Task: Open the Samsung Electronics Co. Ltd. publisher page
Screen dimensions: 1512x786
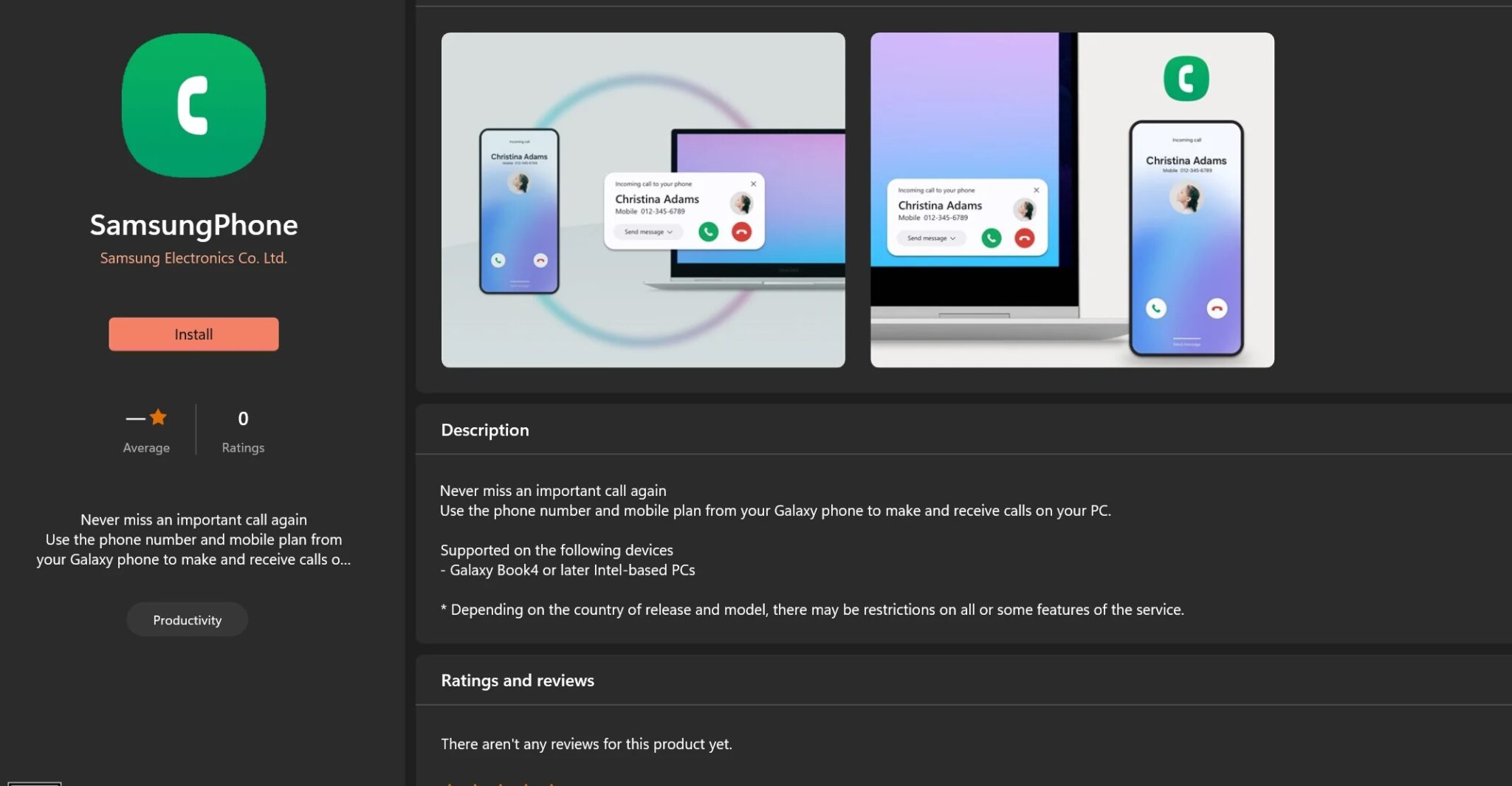Action: click(x=193, y=258)
